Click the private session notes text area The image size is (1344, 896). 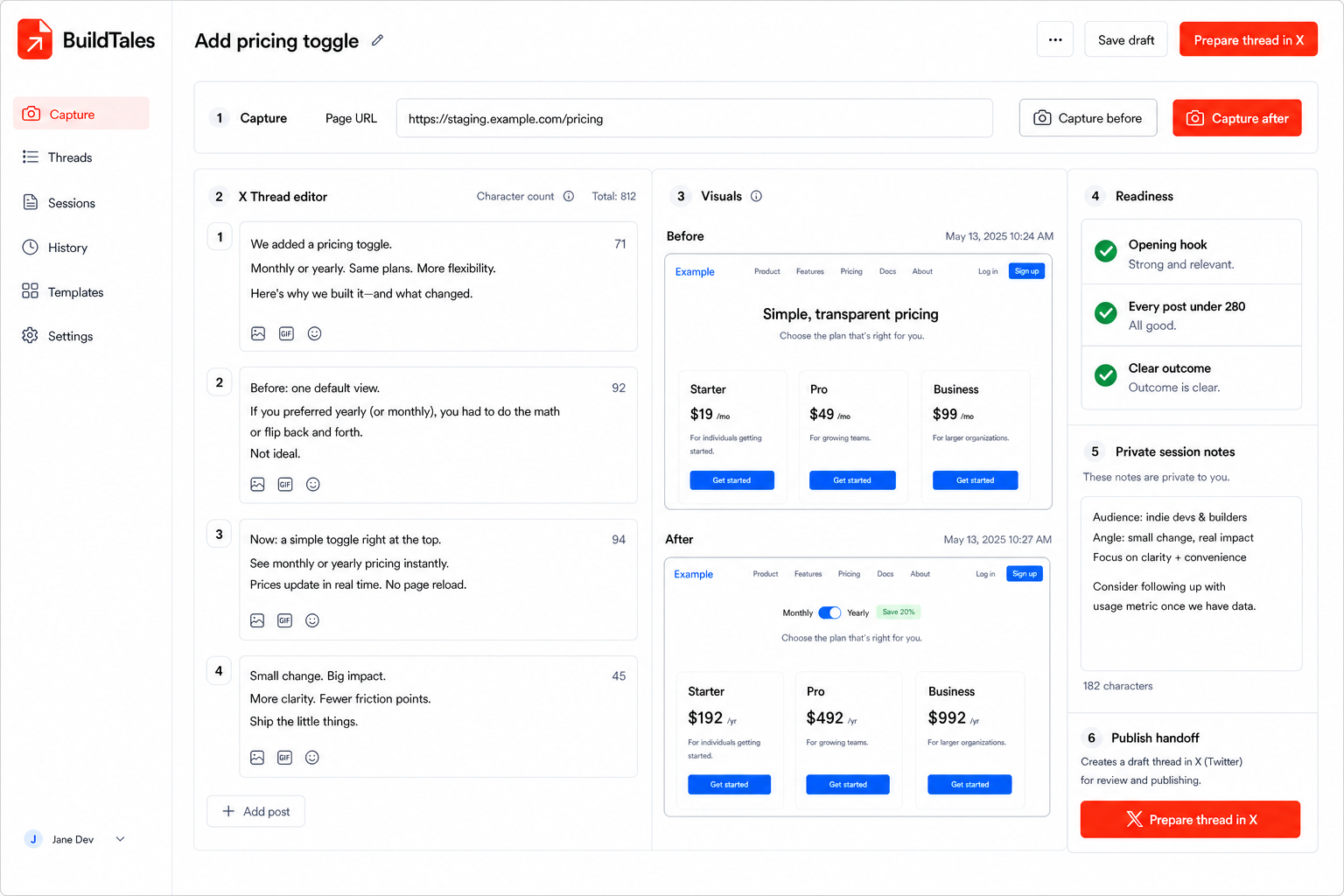click(x=1191, y=584)
